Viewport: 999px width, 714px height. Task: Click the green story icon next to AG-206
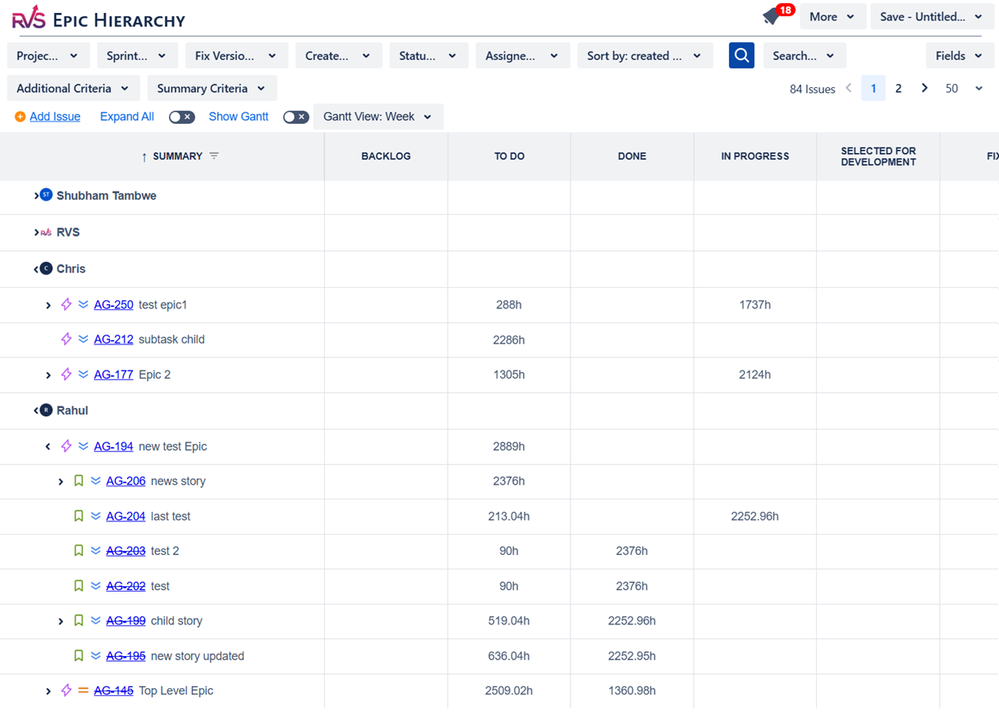click(78, 481)
